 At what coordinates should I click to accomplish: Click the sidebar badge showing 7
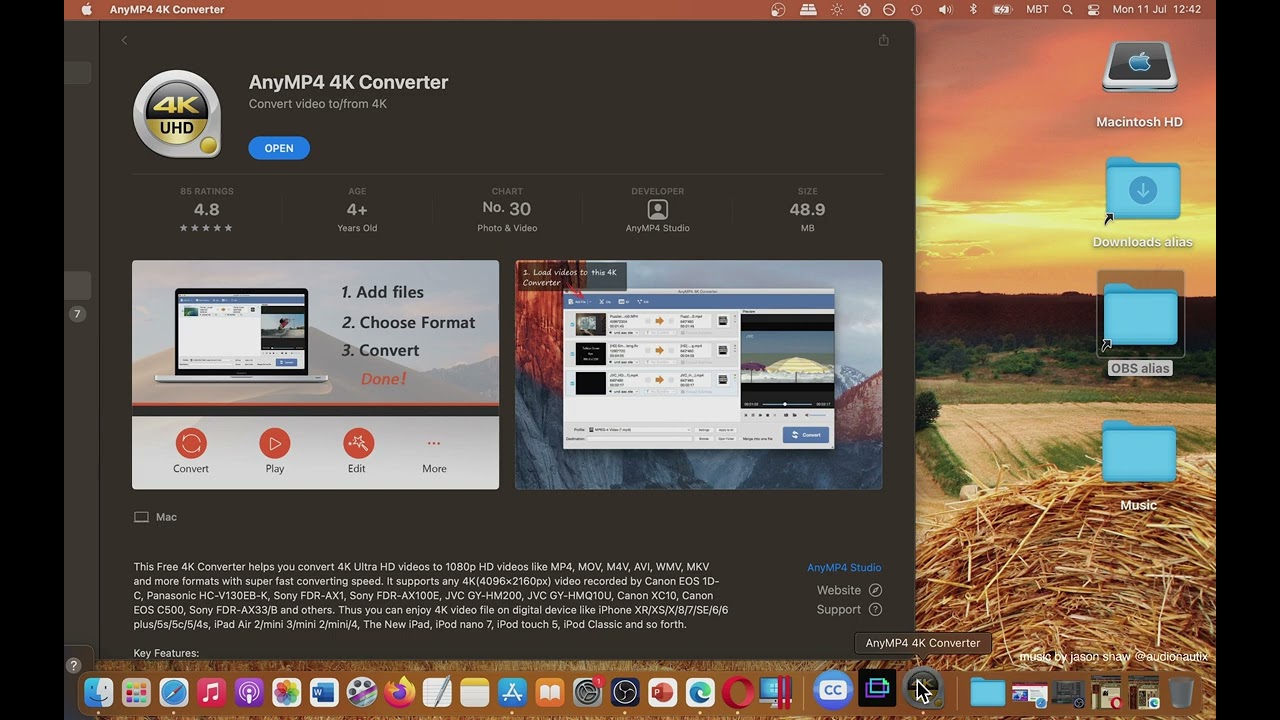[x=77, y=314]
